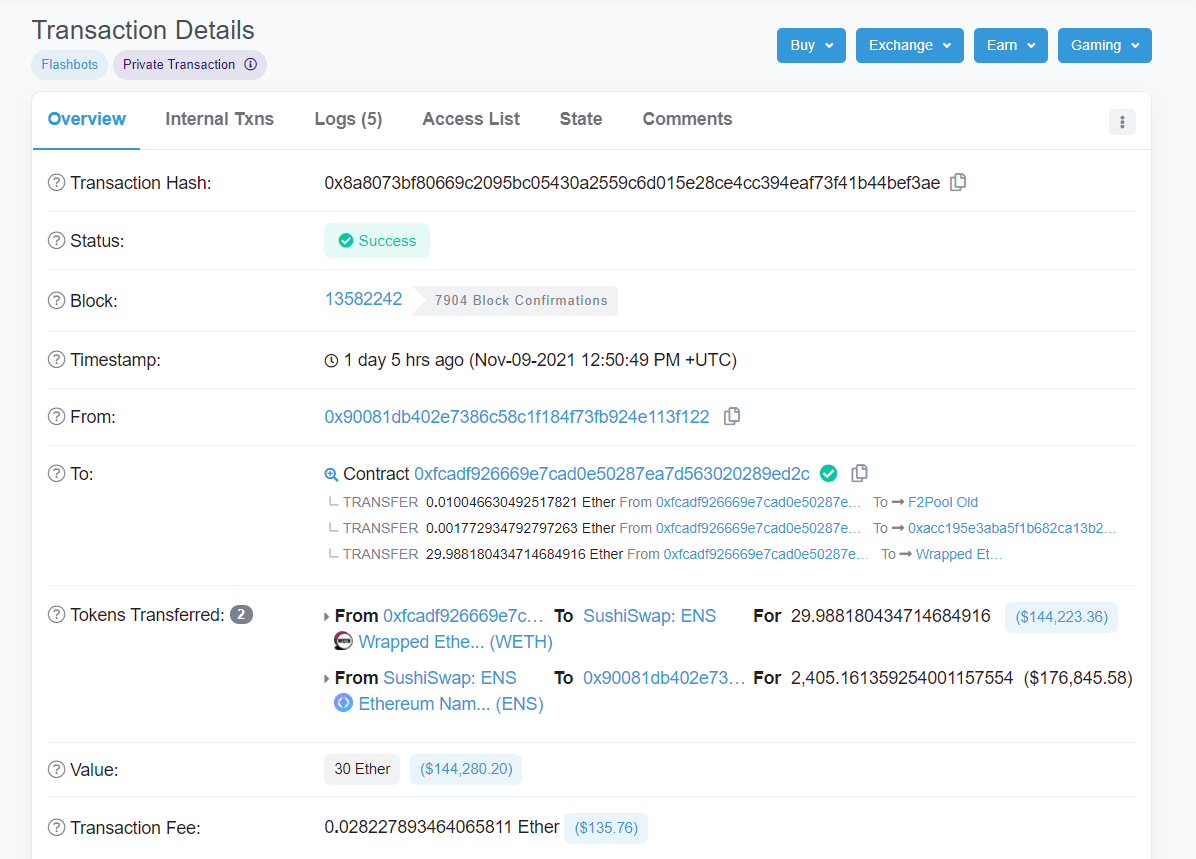Open the Comments tab

click(687, 119)
